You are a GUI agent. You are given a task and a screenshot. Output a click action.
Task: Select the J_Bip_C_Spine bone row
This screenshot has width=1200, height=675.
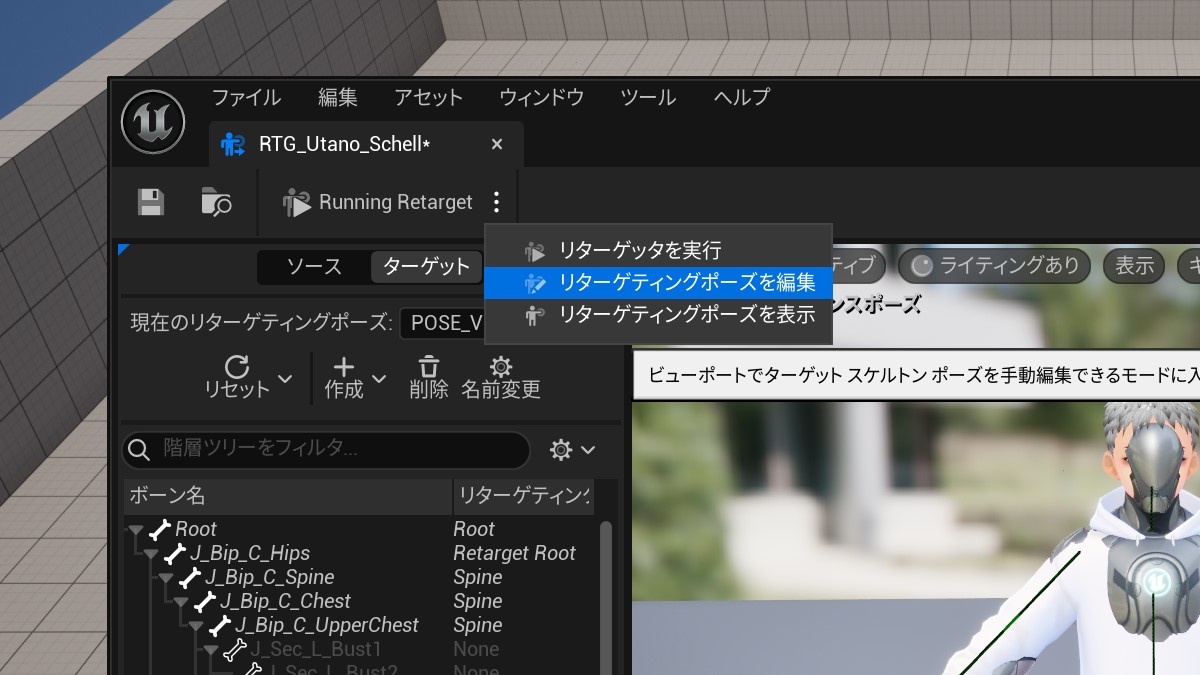360,577
